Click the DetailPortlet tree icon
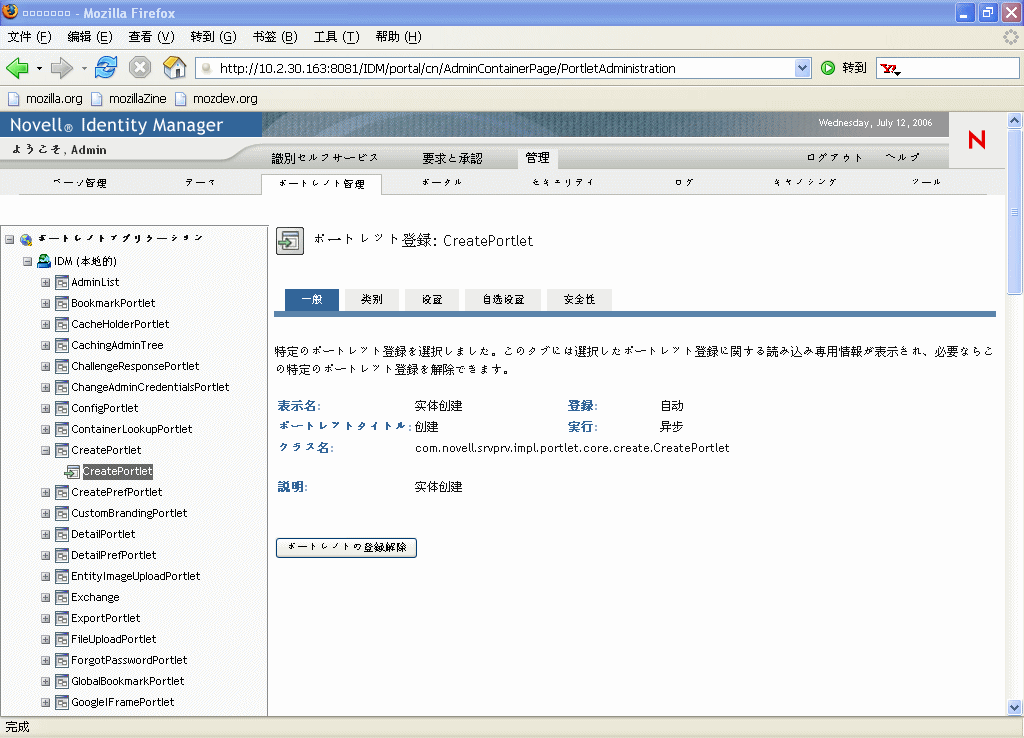This screenshot has width=1024, height=738. click(62, 535)
